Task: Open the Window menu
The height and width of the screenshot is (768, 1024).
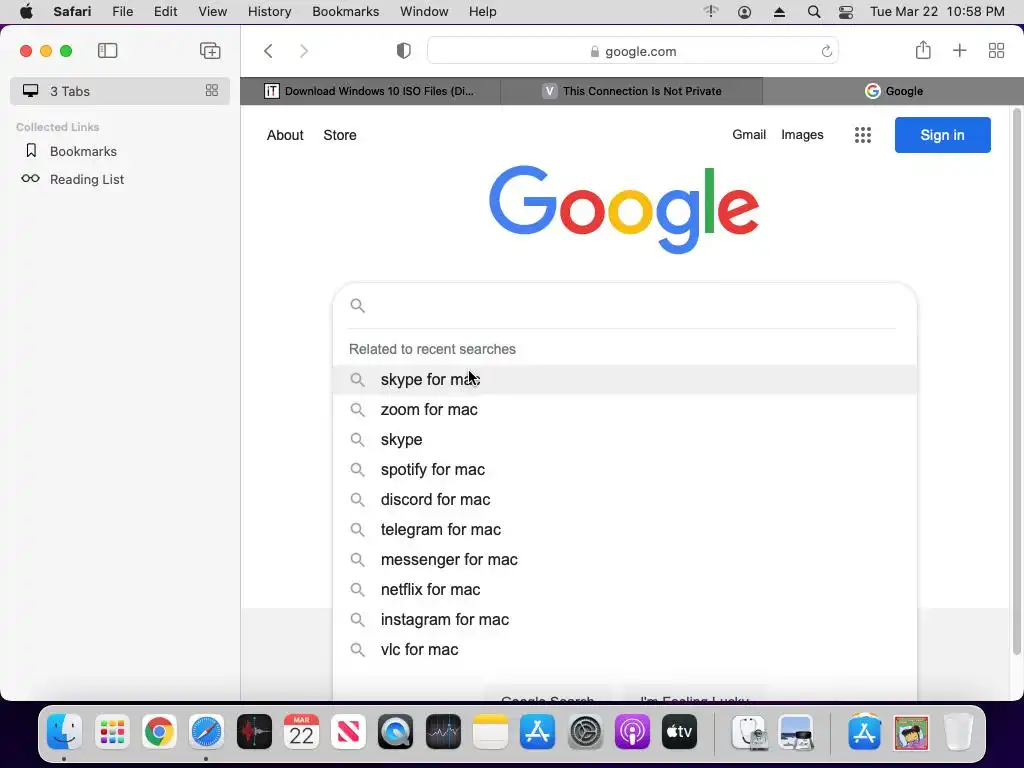Action: [x=424, y=12]
